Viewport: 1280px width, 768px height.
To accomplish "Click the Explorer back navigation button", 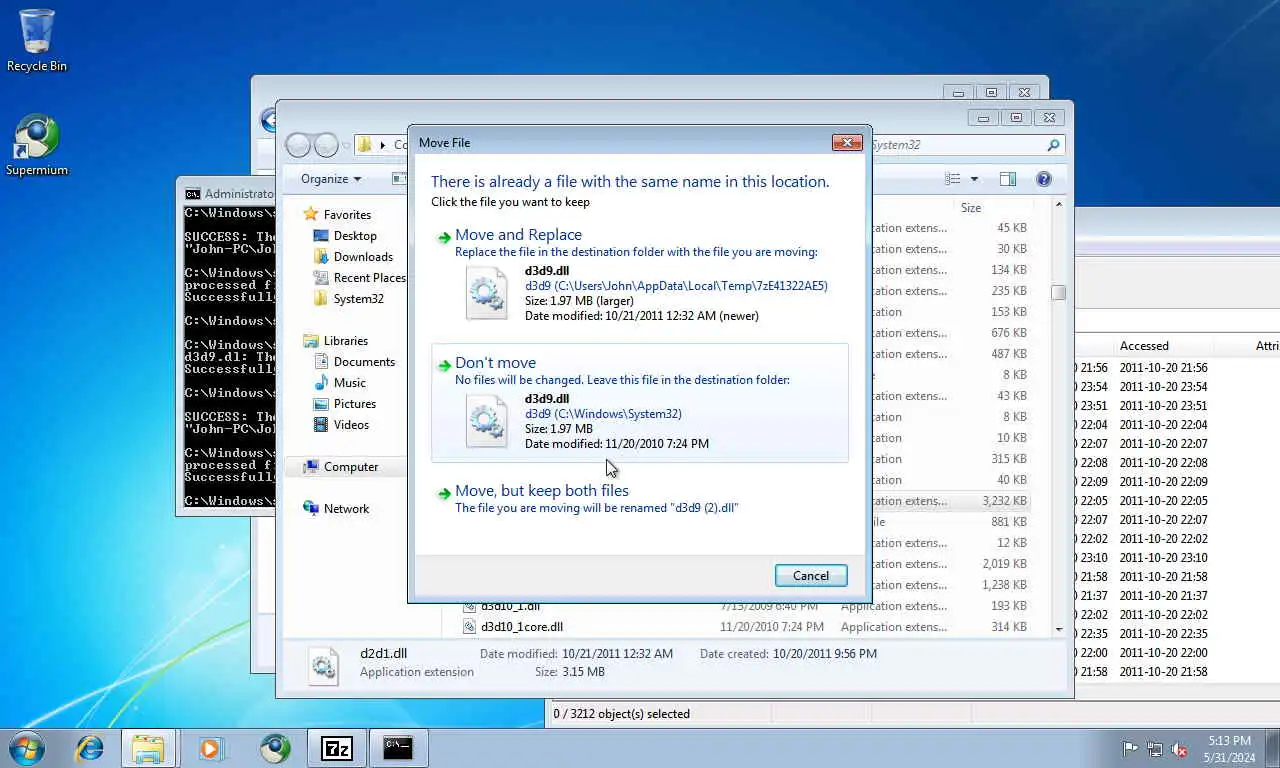I will (x=298, y=145).
